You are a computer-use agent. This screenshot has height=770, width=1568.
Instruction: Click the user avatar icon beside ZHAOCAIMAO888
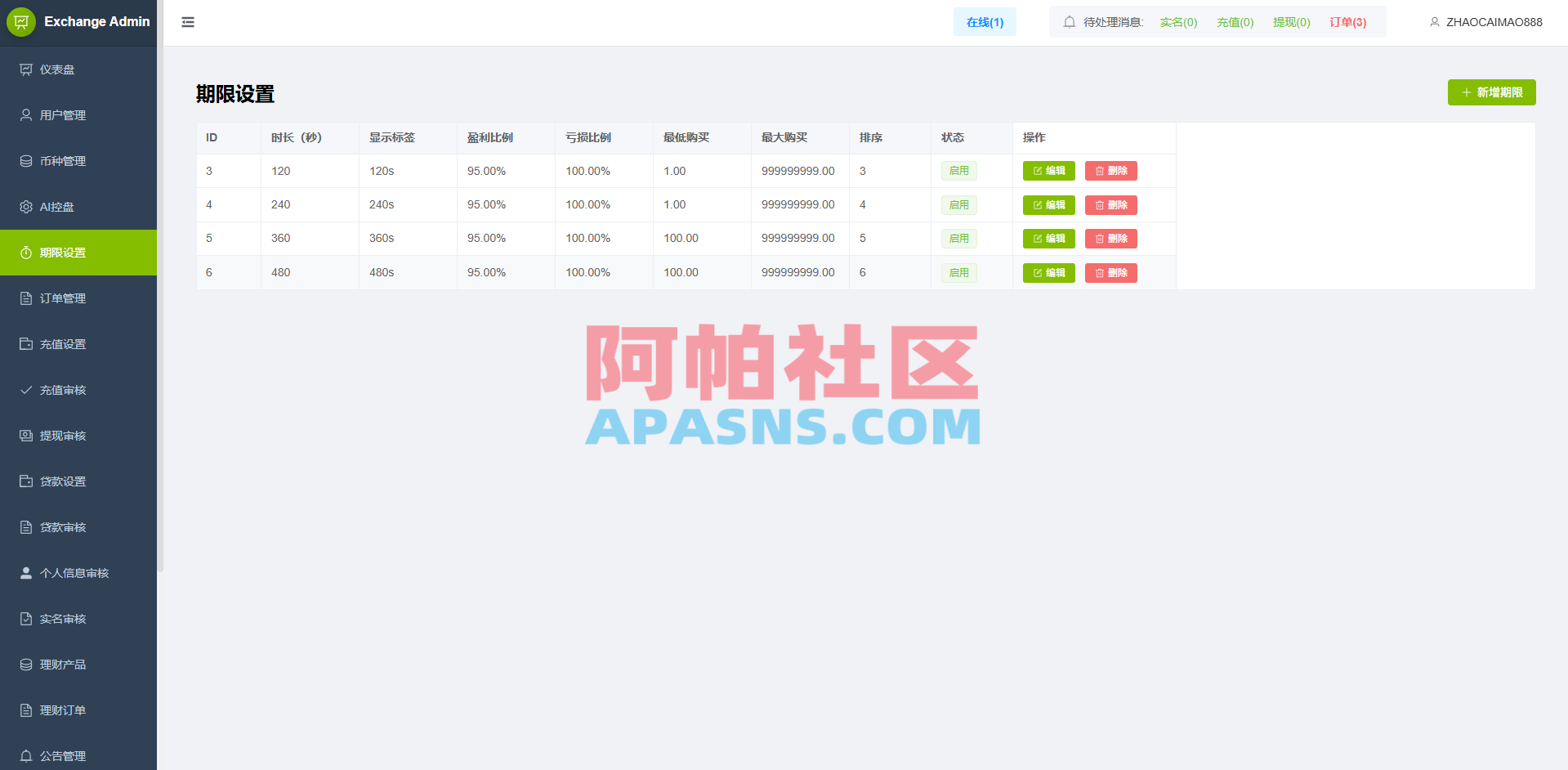pos(1435,22)
